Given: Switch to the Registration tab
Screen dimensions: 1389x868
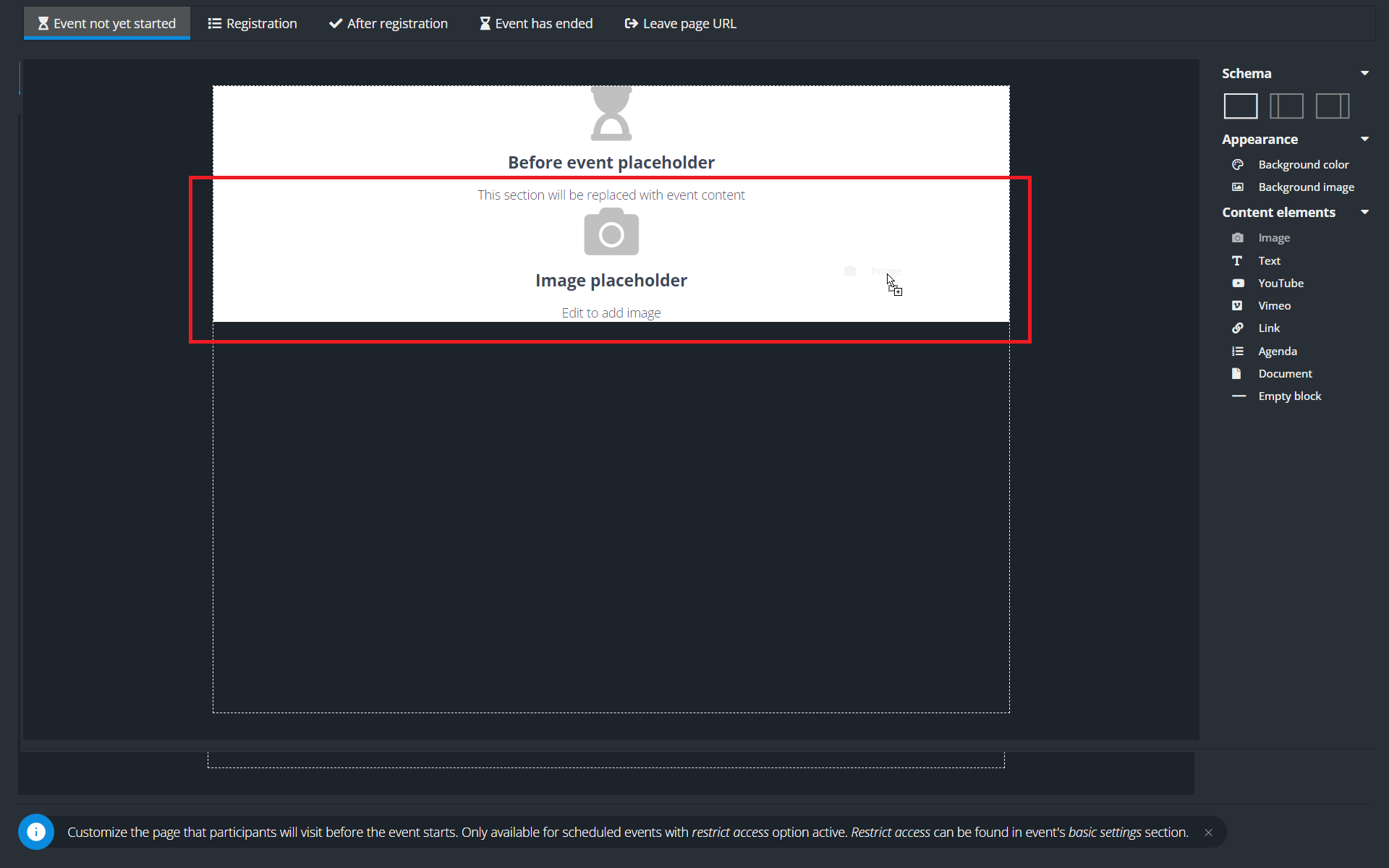Looking at the screenshot, I should (252, 23).
